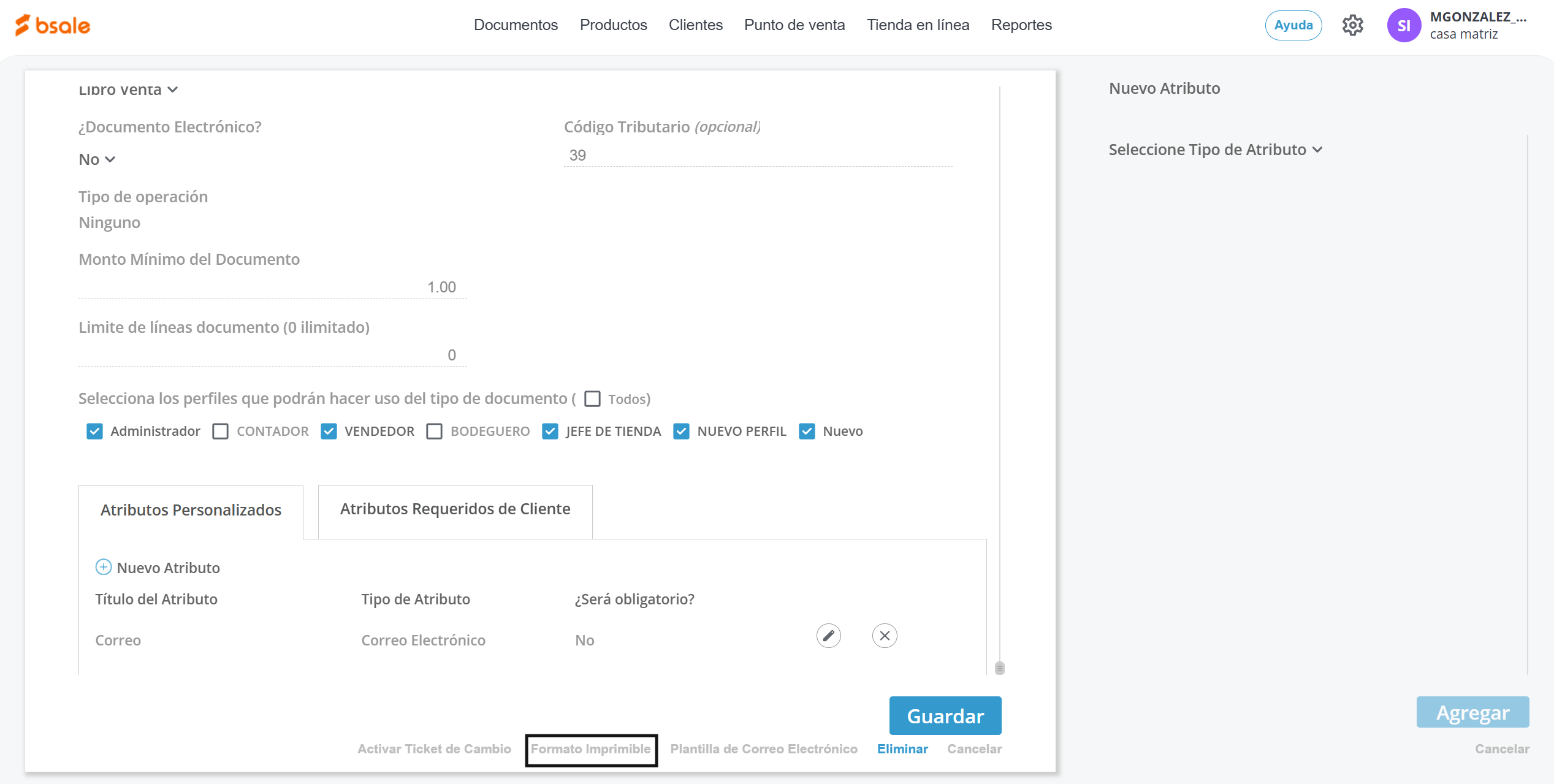Viewport: 1554px width, 784px height.
Task: Expand the Seleccione Tipo de Atributo dropdown
Action: (x=1215, y=150)
